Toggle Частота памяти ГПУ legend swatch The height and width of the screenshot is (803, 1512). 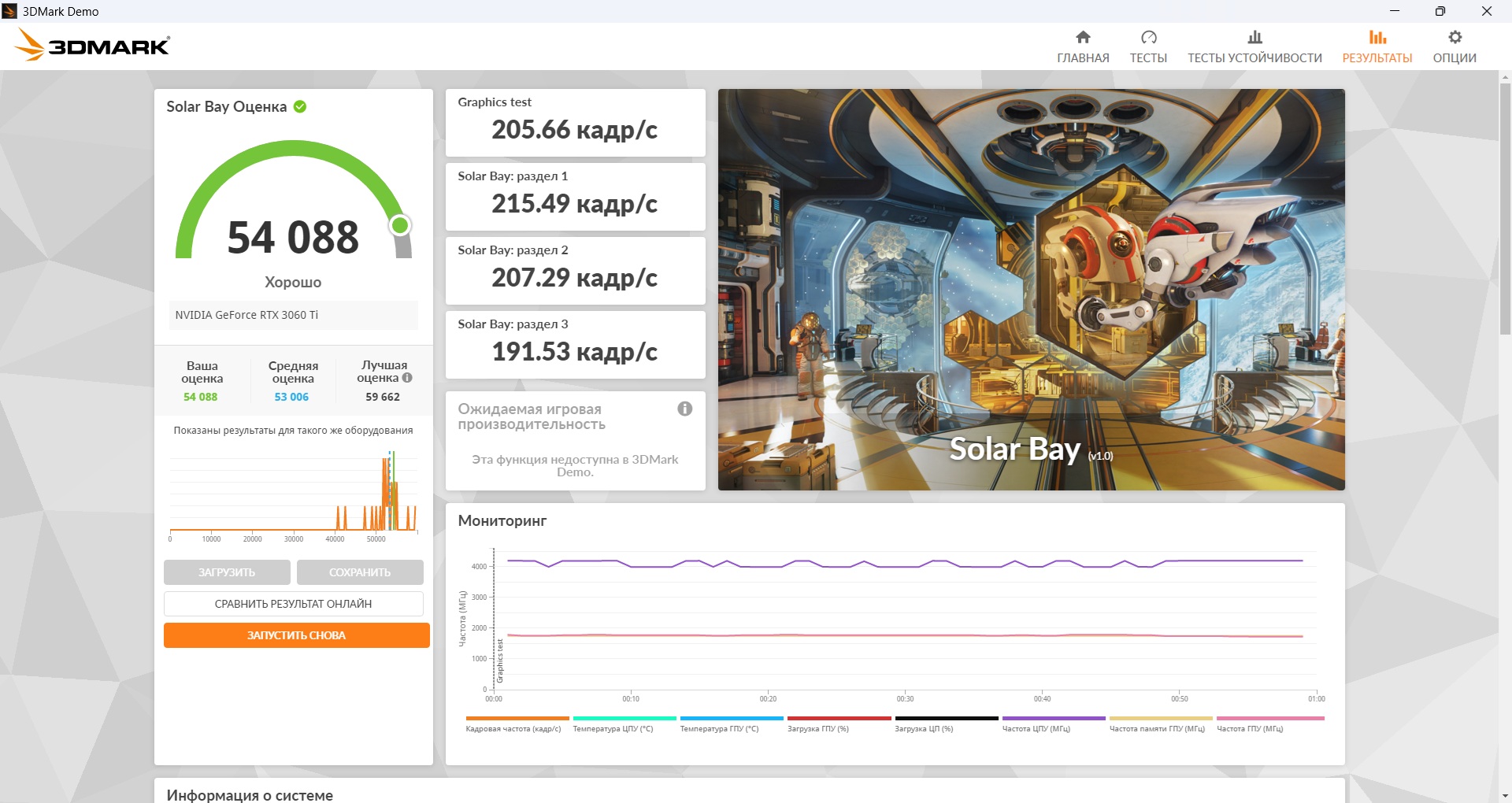[1161, 718]
